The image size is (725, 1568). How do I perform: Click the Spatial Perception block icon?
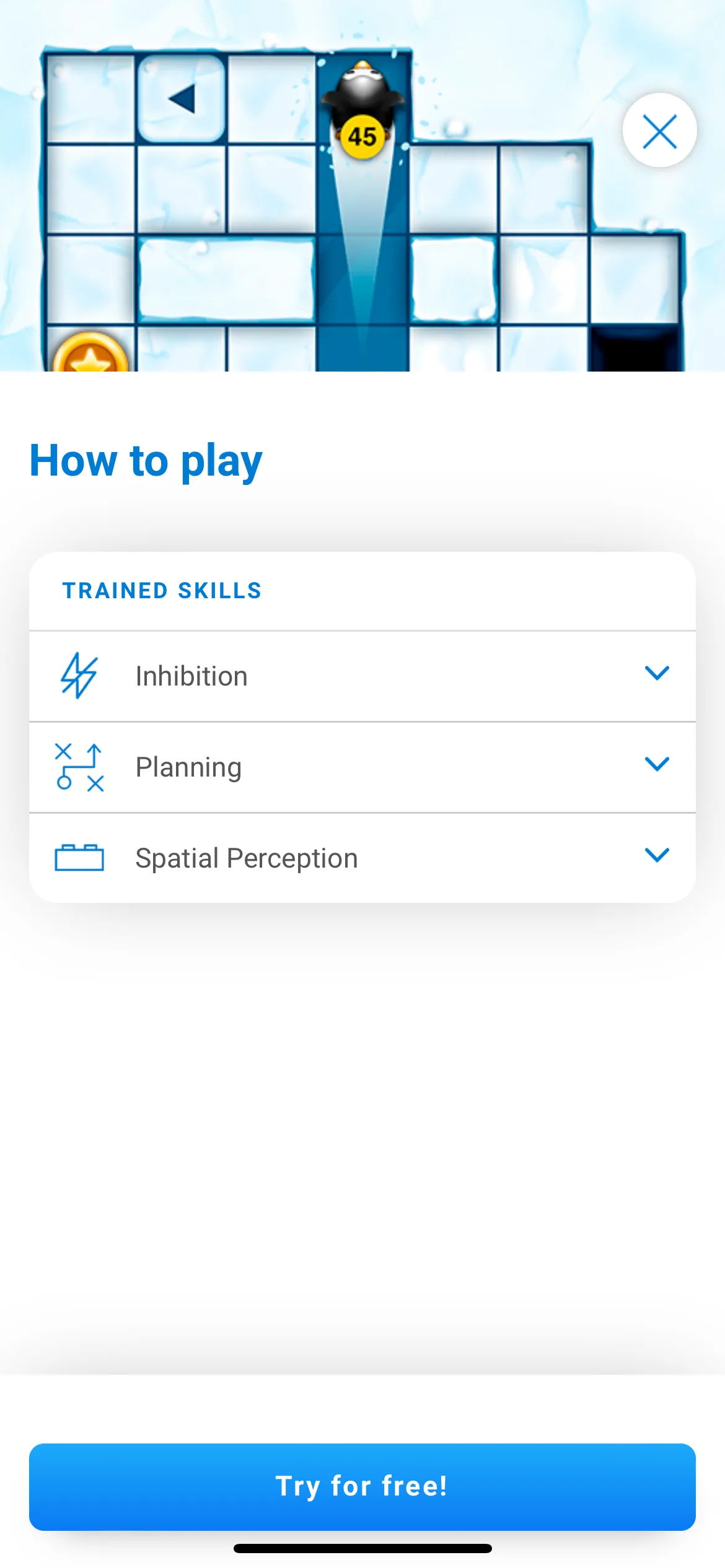(79, 857)
